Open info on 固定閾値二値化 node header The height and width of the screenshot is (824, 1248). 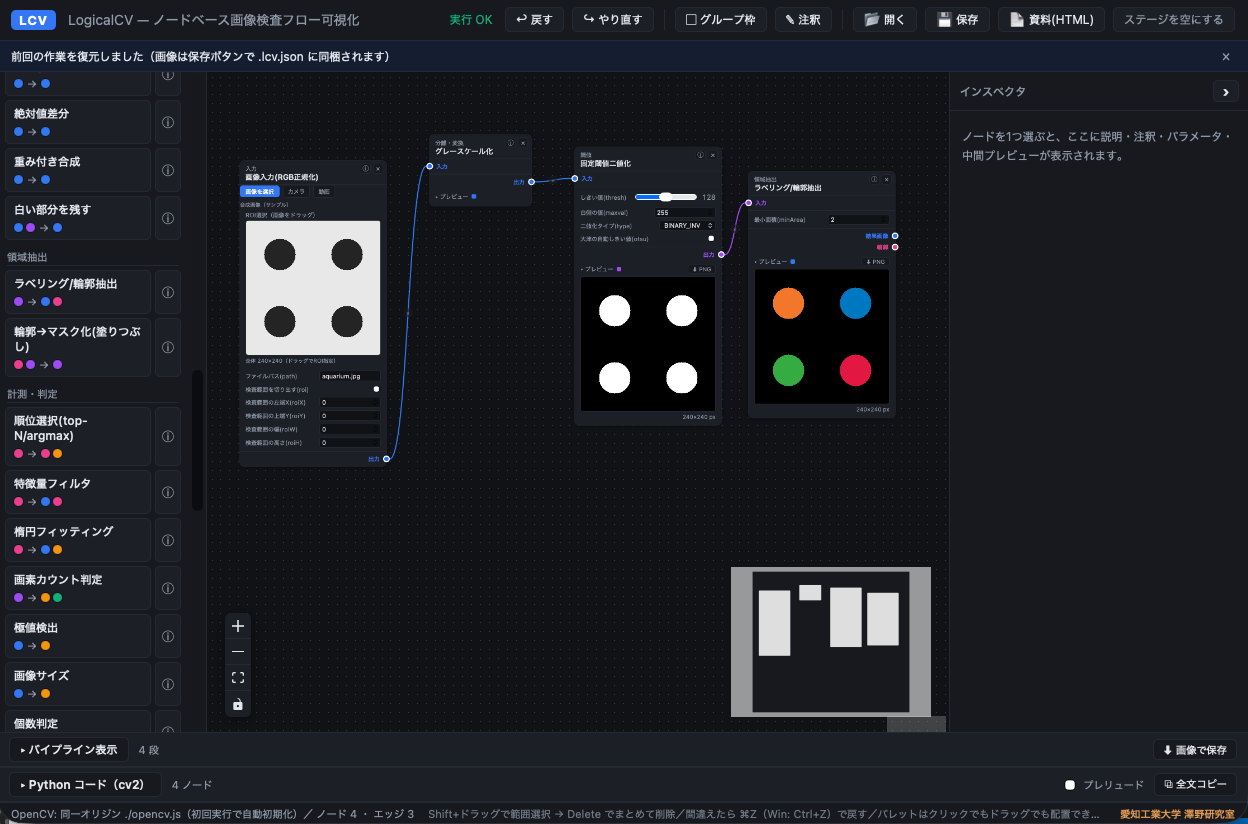pyautogui.click(x=701, y=155)
